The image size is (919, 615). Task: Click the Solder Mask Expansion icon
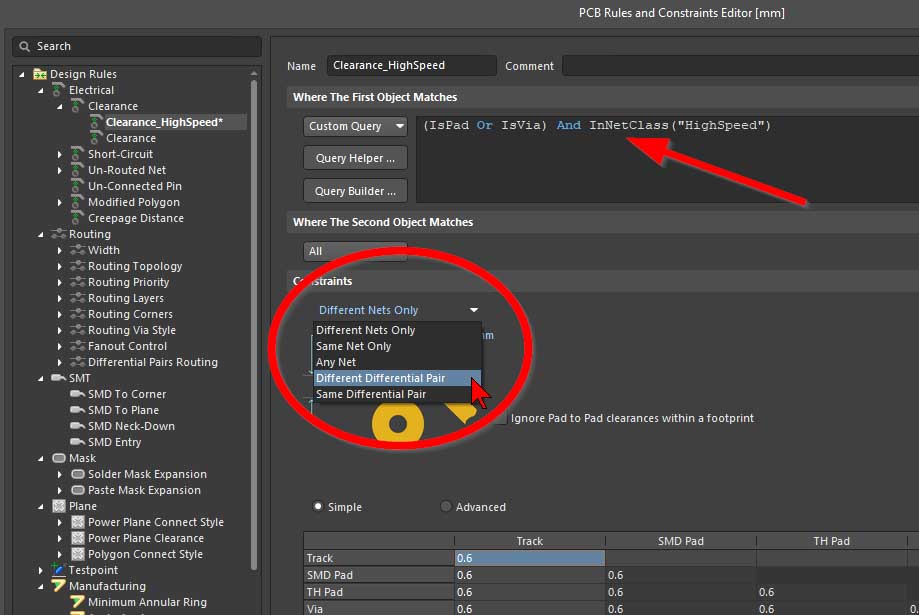coord(78,474)
